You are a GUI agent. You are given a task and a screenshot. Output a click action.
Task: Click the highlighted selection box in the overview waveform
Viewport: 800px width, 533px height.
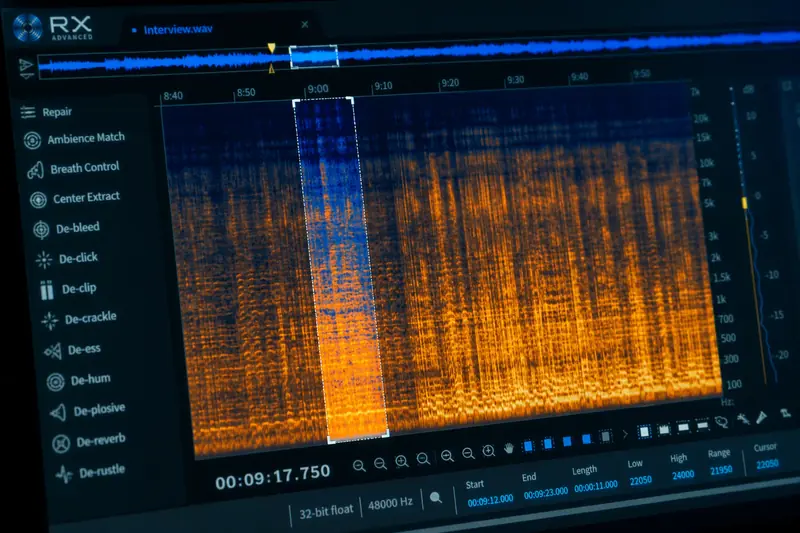click(314, 57)
